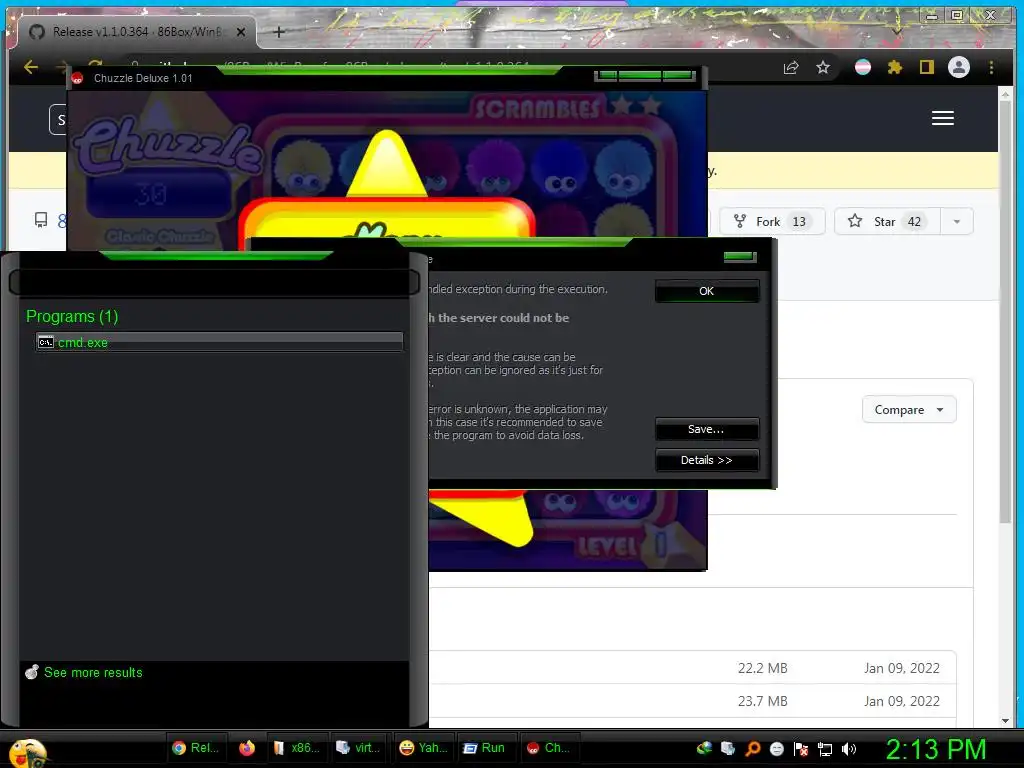Image resolution: width=1024 pixels, height=768 pixels.
Task: Close the Release v1.1.0.364 tab
Action: (241, 32)
